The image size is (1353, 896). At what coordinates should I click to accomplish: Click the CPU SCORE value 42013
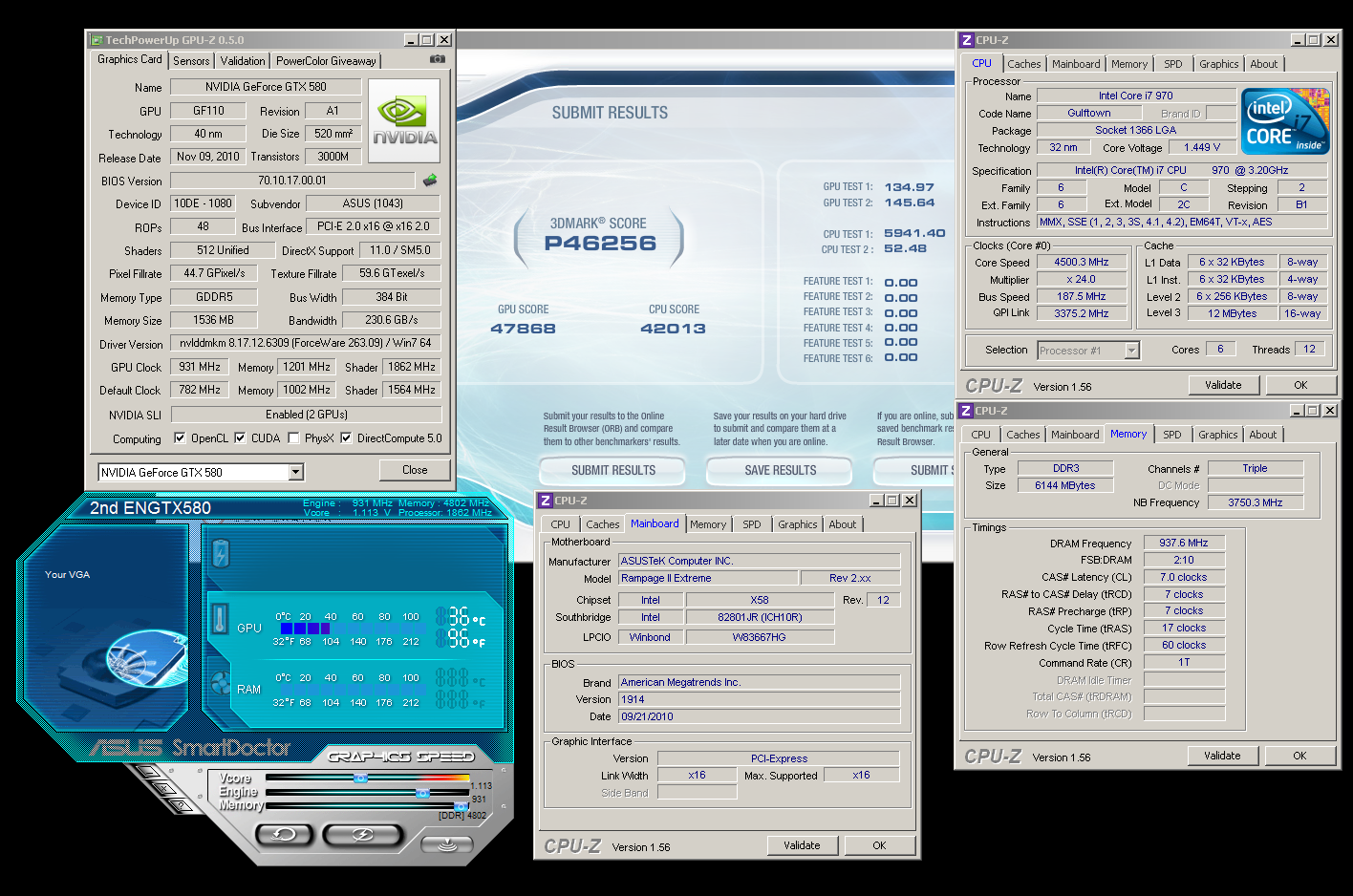coord(674,329)
